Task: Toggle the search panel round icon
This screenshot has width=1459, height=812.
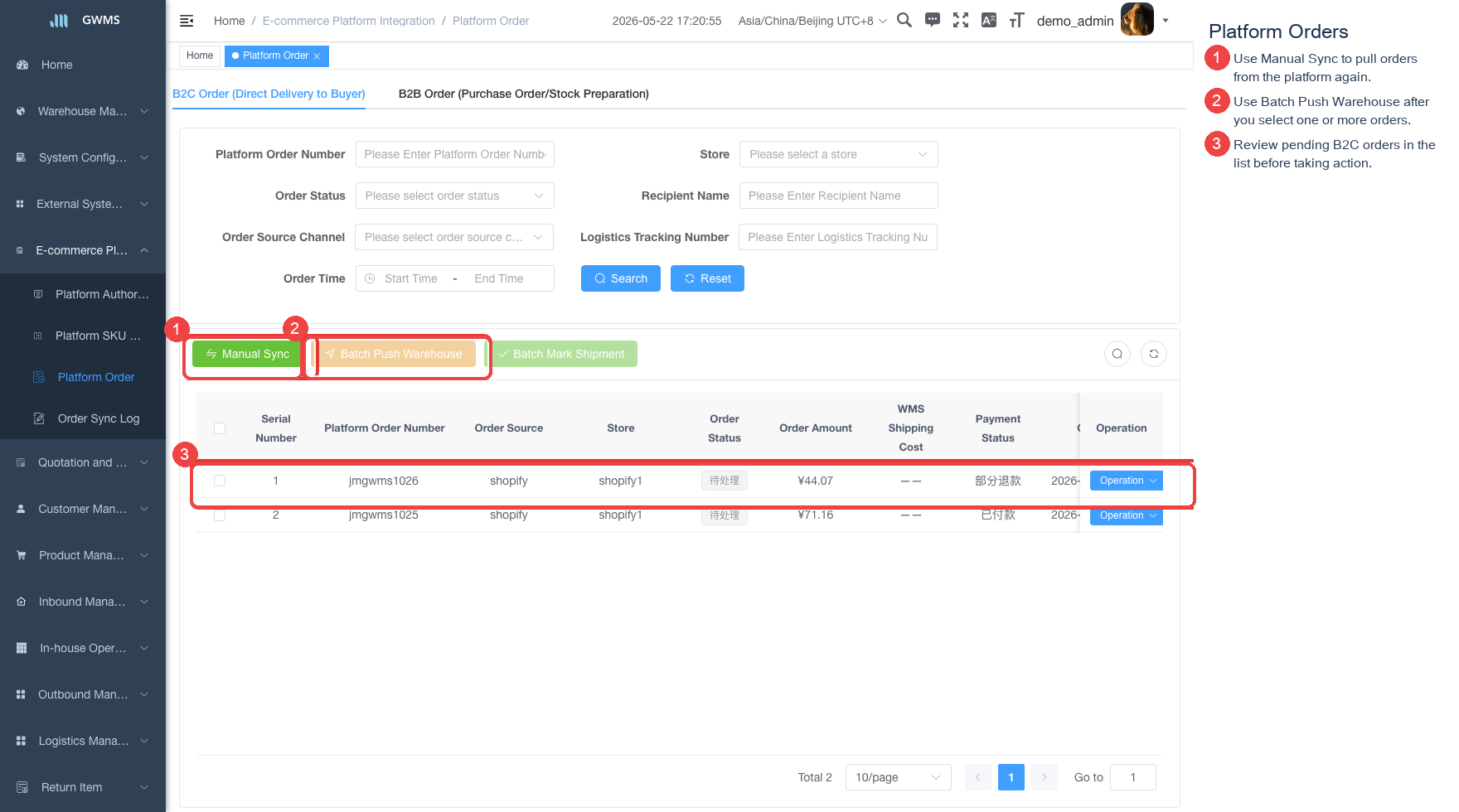Action: 1117,354
